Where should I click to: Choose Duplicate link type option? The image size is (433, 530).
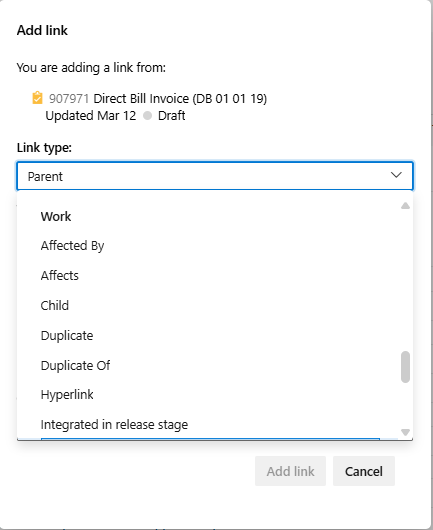67,336
